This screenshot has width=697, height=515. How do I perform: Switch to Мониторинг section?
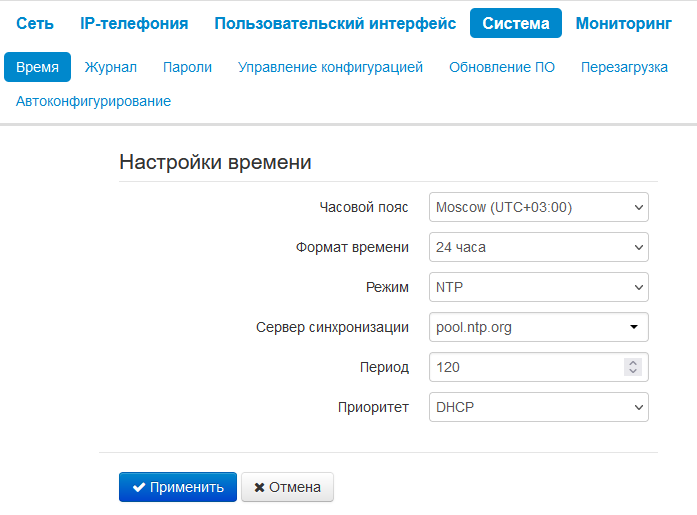623,23
